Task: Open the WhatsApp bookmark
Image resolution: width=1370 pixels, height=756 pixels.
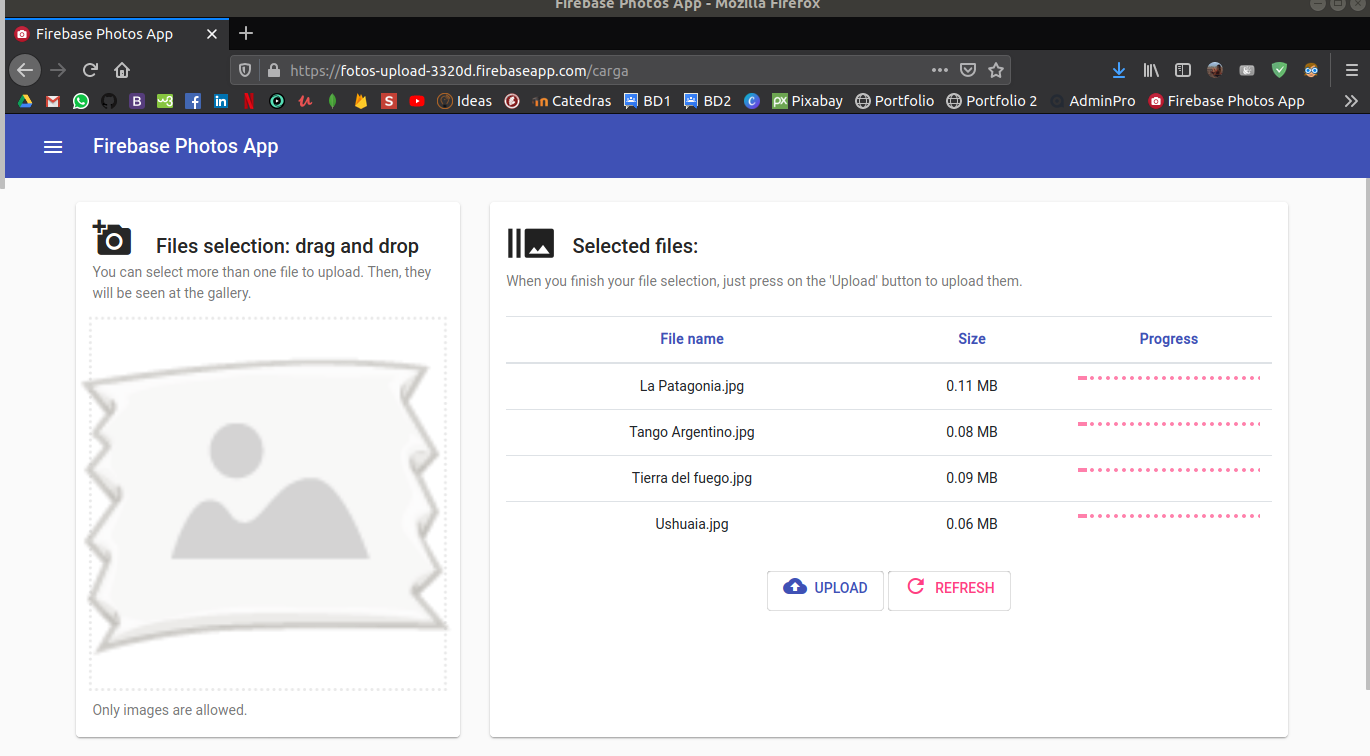Action: point(80,100)
